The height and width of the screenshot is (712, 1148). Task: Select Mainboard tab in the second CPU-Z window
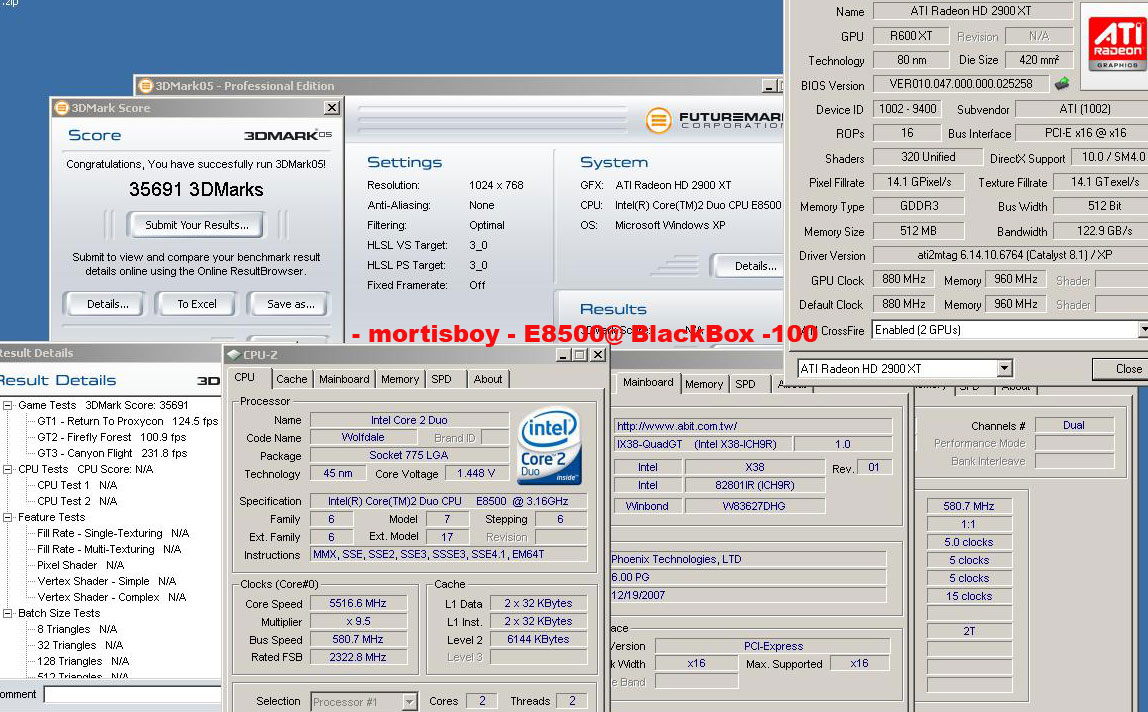point(648,382)
